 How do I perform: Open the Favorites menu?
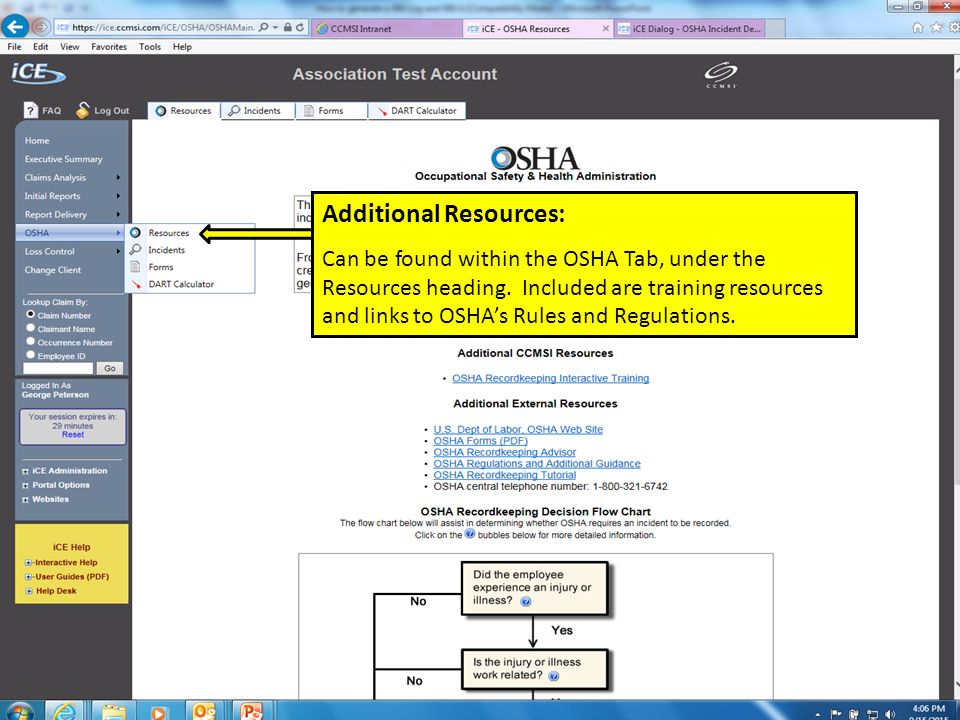click(109, 47)
